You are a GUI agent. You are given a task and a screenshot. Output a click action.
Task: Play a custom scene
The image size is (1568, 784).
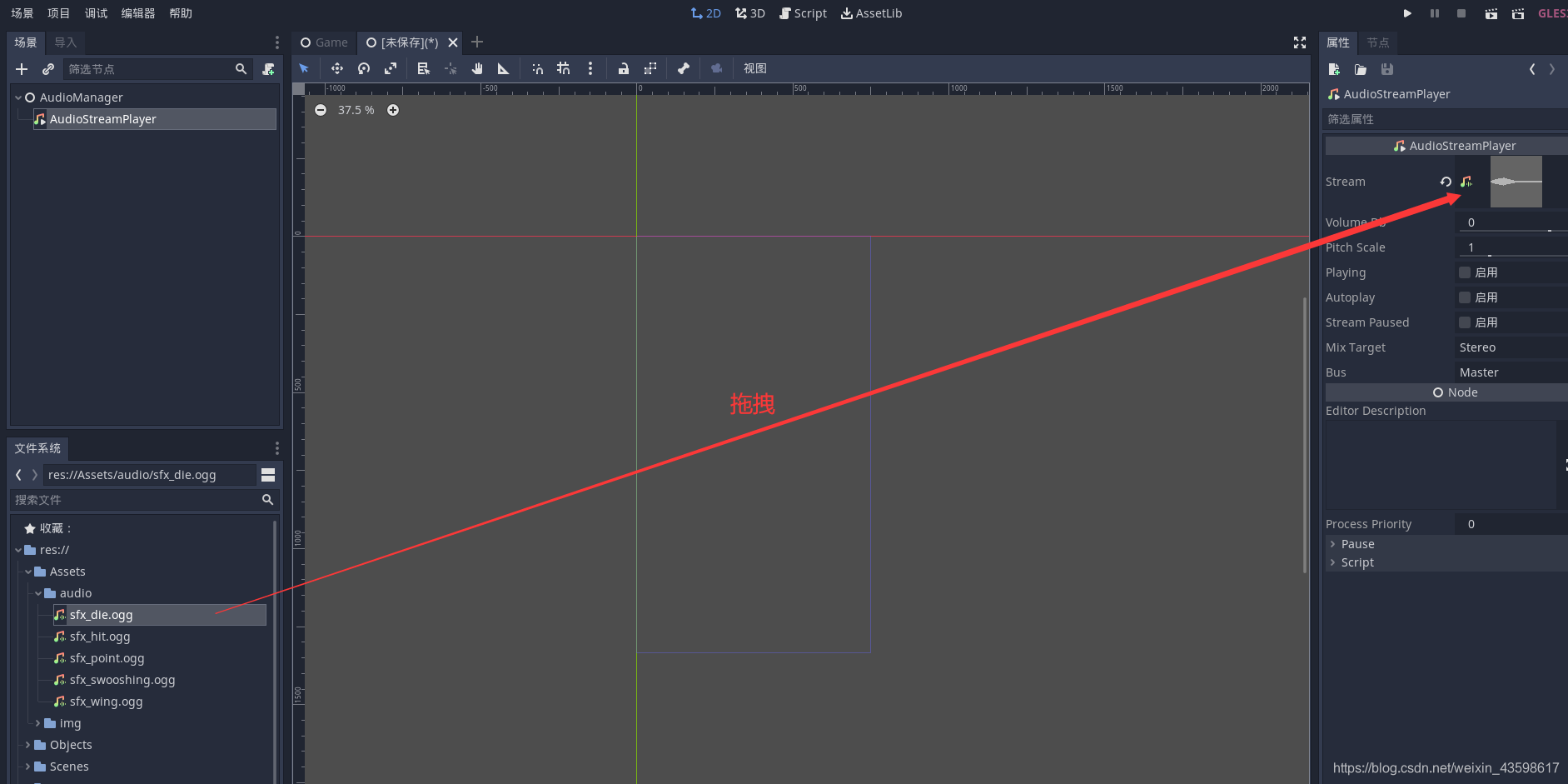tap(1518, 13)
